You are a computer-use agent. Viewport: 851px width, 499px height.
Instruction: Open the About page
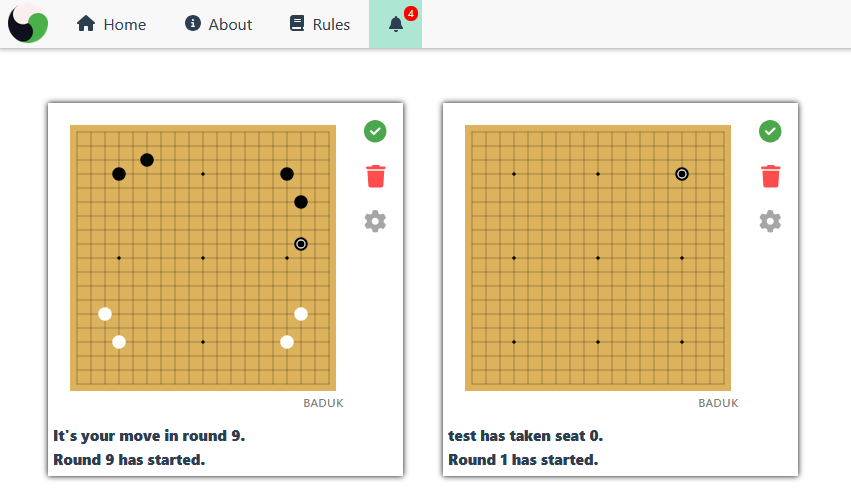tap(218, 24)
